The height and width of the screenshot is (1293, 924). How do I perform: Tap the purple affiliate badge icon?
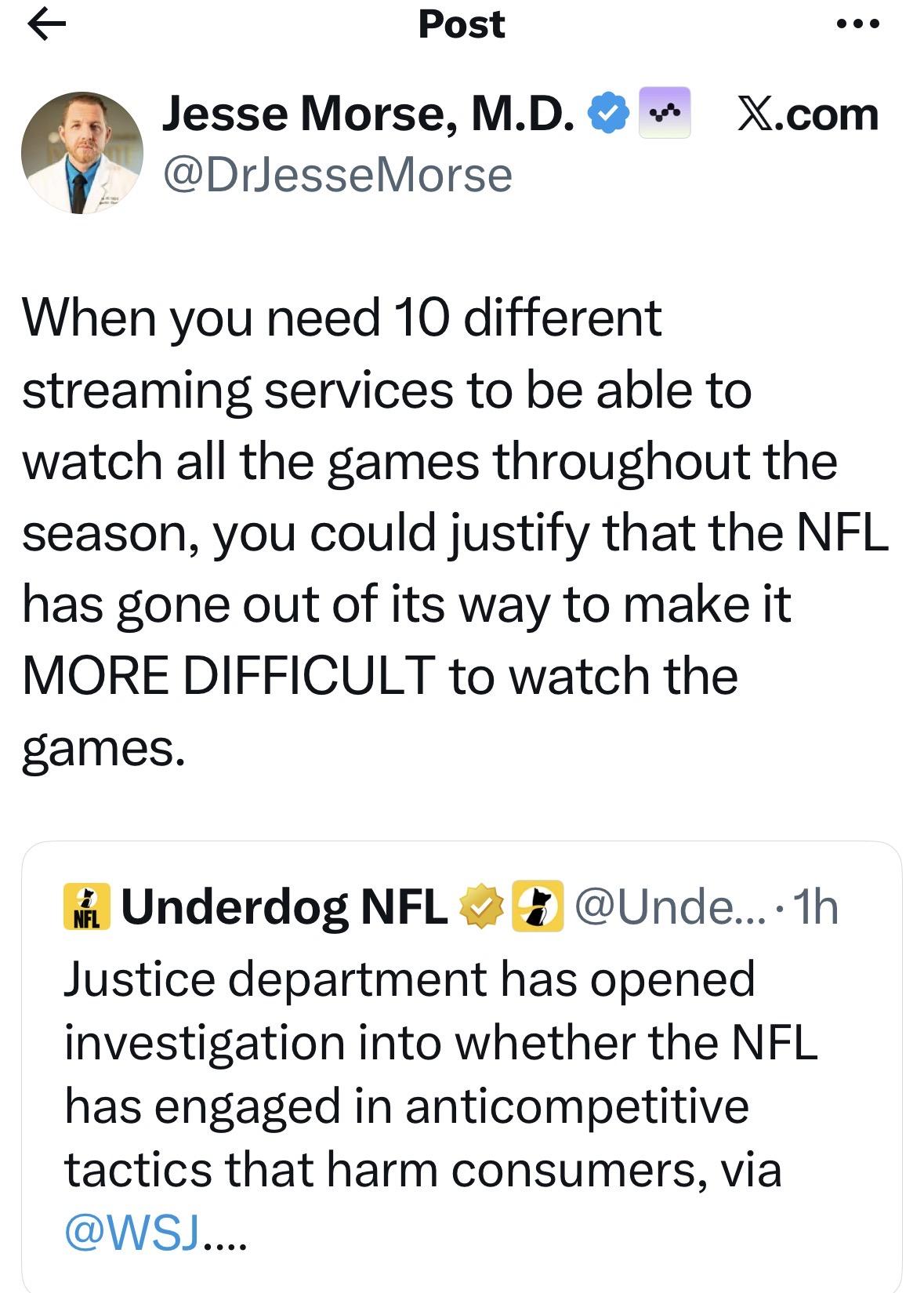(x=665, y=114)
